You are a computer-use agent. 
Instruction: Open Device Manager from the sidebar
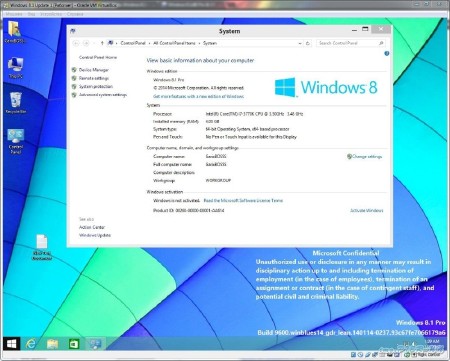point(94,70)
